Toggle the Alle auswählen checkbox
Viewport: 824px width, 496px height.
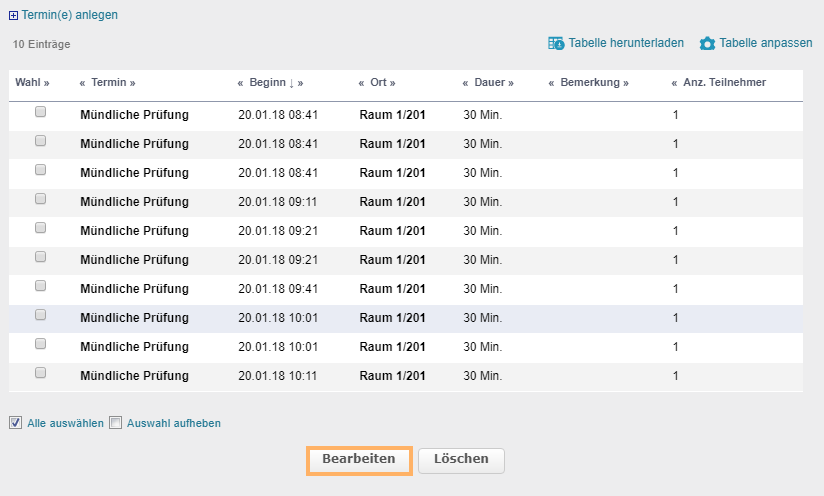[15, 422]
